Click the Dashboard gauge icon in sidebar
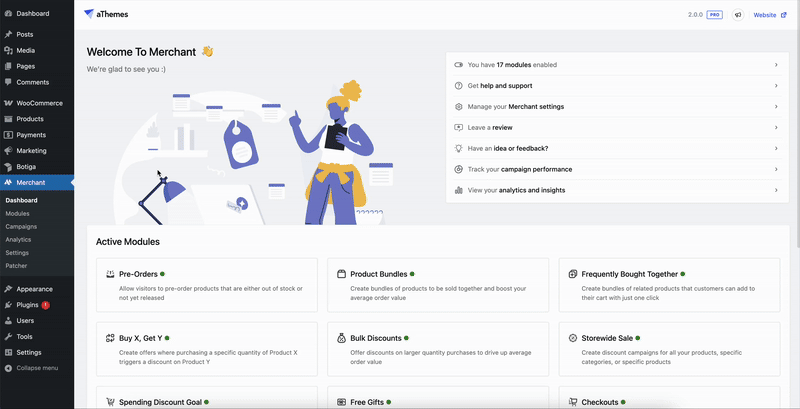 pyautogui.click(x=8, y=14)
